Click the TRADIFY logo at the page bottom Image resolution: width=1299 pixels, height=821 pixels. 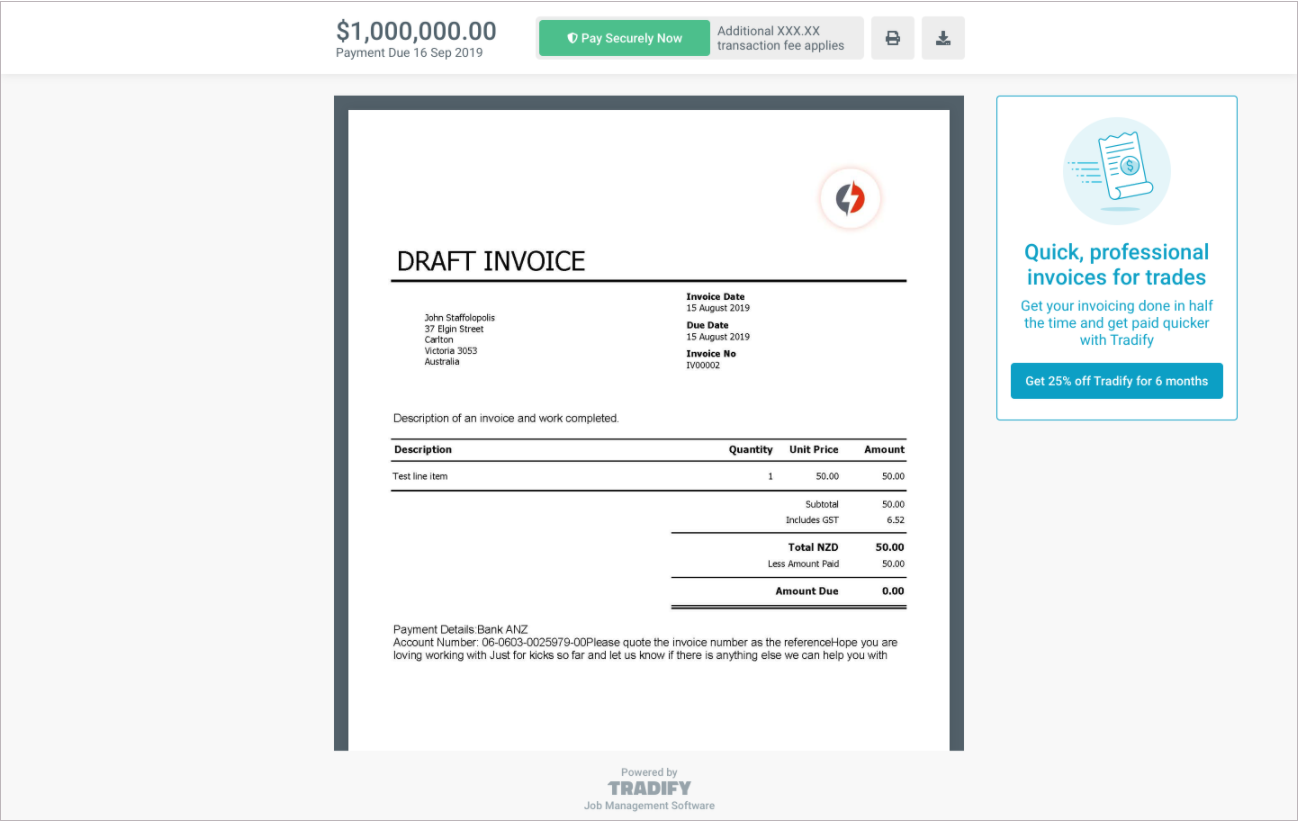click(x=648, y=787)
